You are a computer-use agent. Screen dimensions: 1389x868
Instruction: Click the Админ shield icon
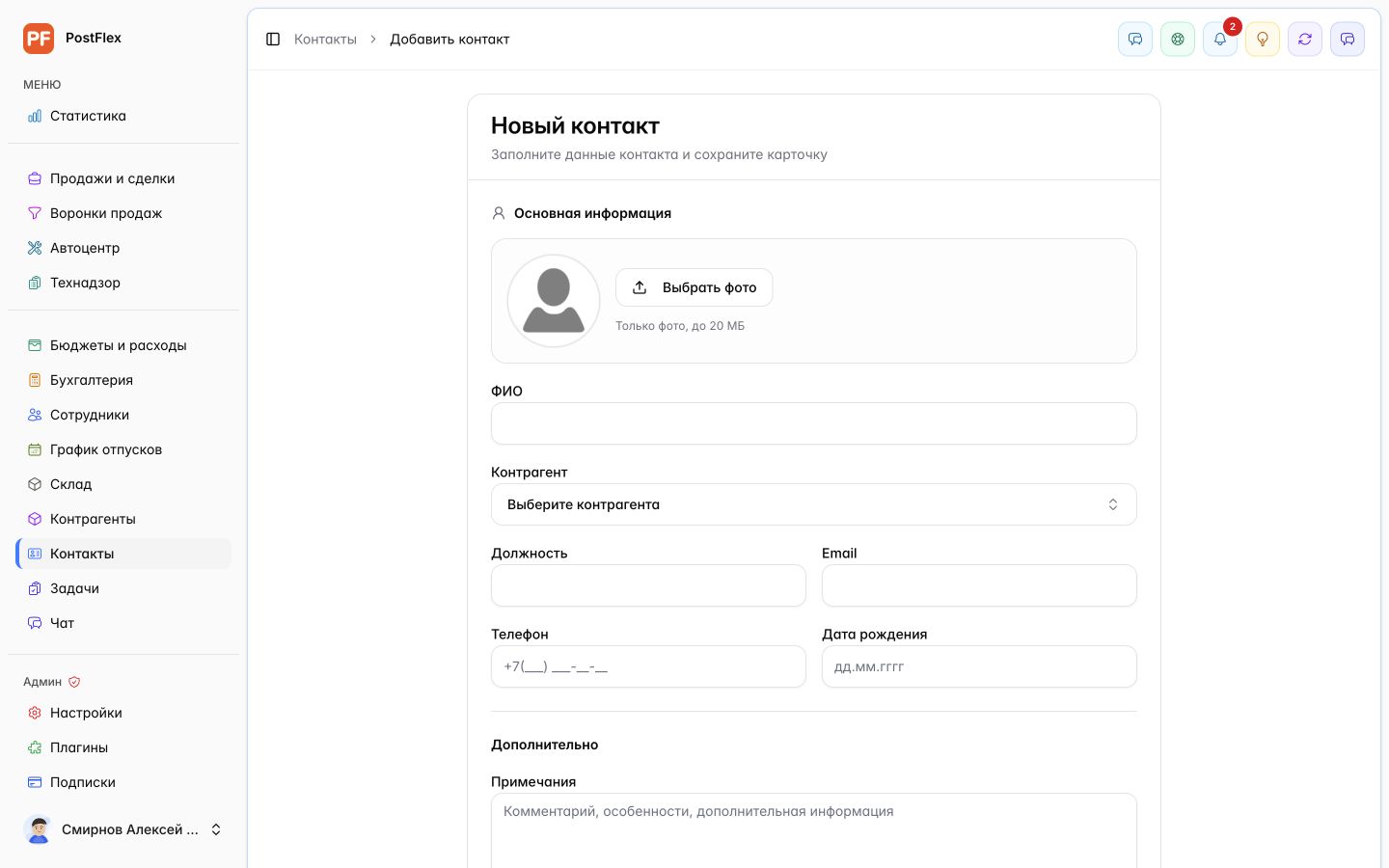[74, 682]
